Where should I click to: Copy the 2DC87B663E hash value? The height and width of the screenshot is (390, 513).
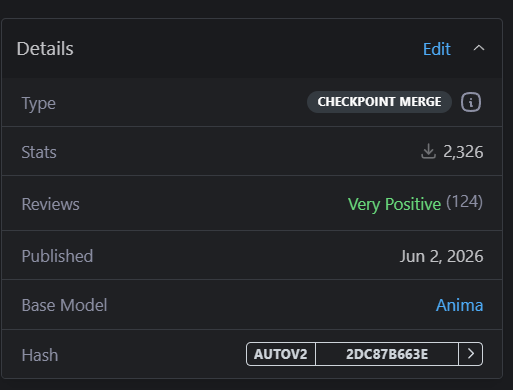point(387,354)
